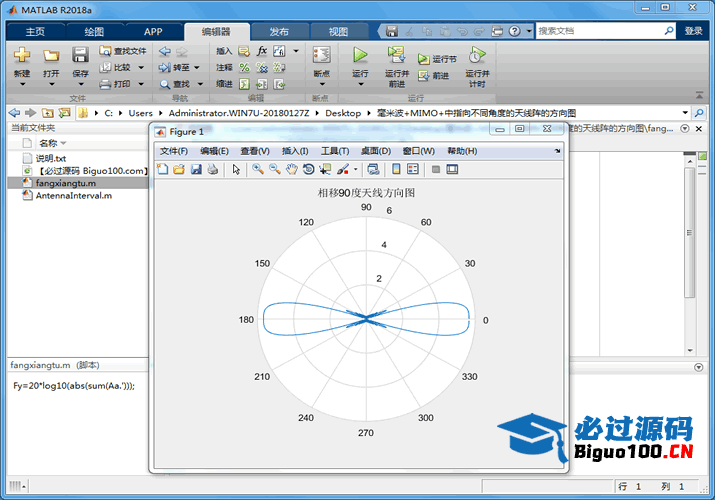Image resolution: width=715 pixels, height=500 pixels.
Task: Switch to the View (视图) tab
Action: click(x=338, y=31)
